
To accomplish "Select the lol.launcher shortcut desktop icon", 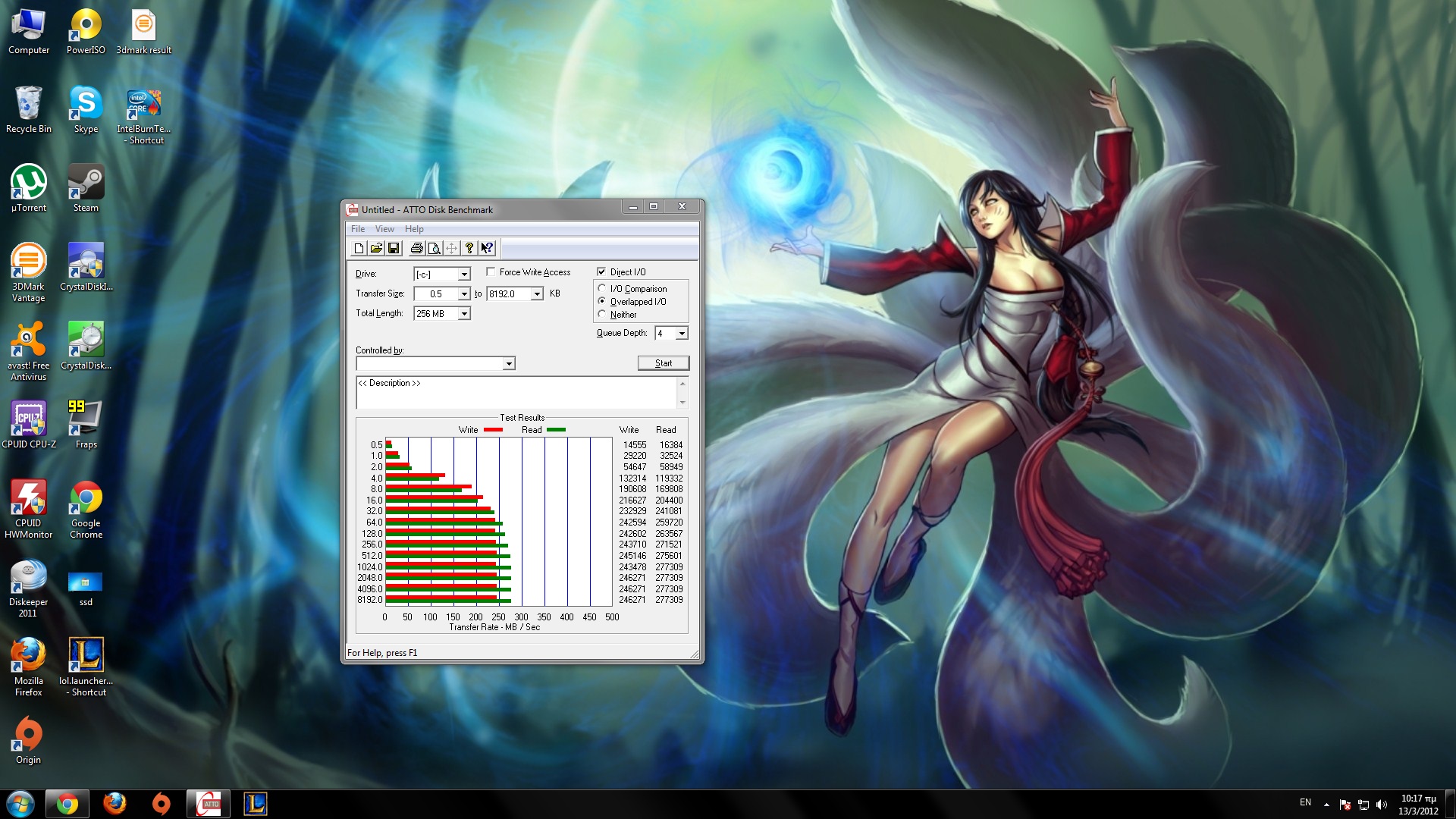I will tap(86, 667).
